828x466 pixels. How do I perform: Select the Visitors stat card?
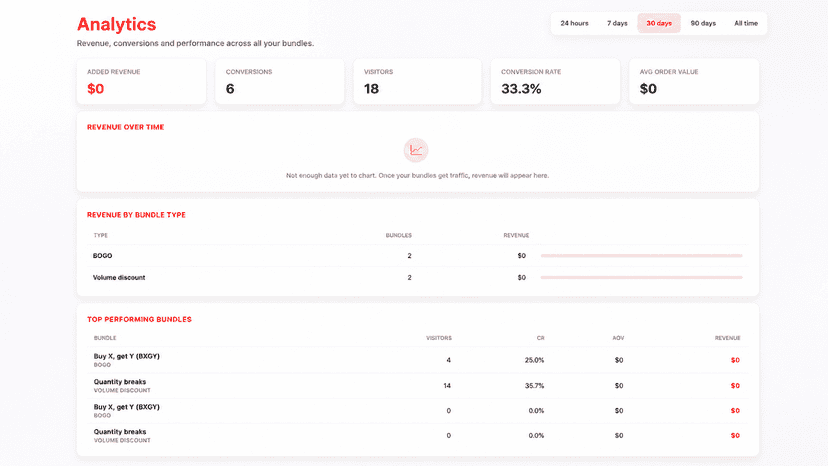tap(417, 81)
